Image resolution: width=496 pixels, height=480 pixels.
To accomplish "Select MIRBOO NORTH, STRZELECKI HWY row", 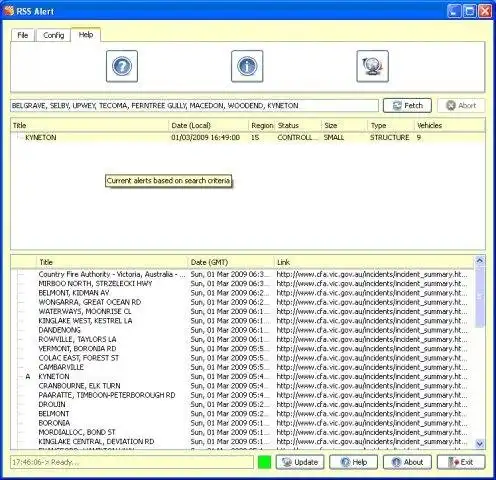I will pyautogui.click(x=242, y=284).
